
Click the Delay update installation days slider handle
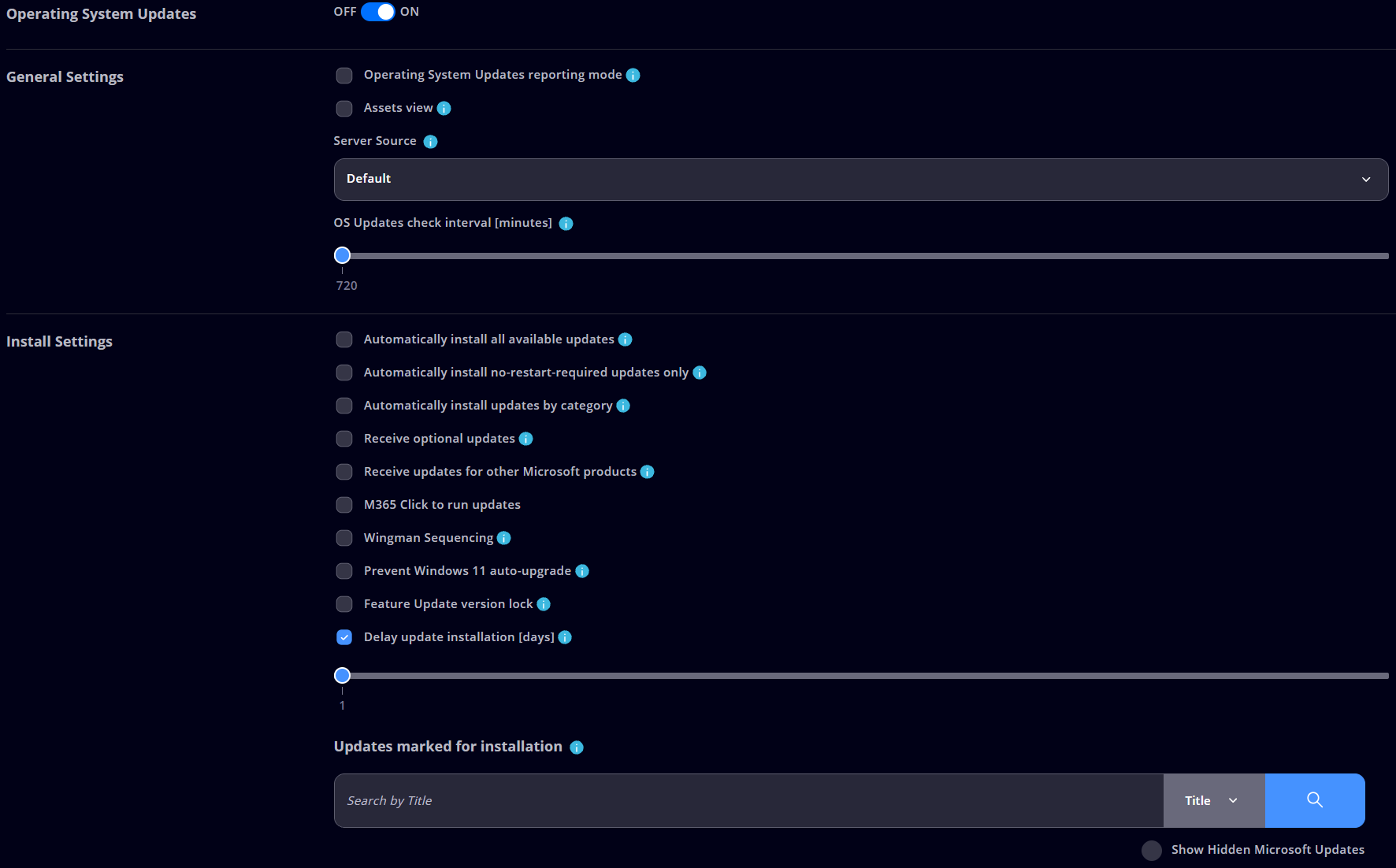pos(342,675)
